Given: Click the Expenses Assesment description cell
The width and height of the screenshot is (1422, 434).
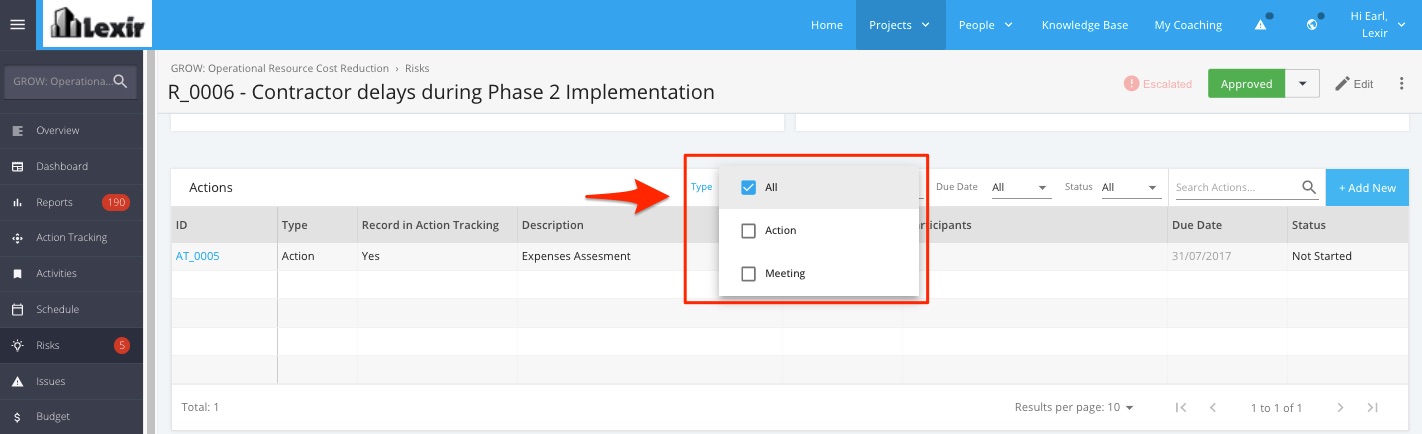Looking at the screenshot, I should click(576, 256).
